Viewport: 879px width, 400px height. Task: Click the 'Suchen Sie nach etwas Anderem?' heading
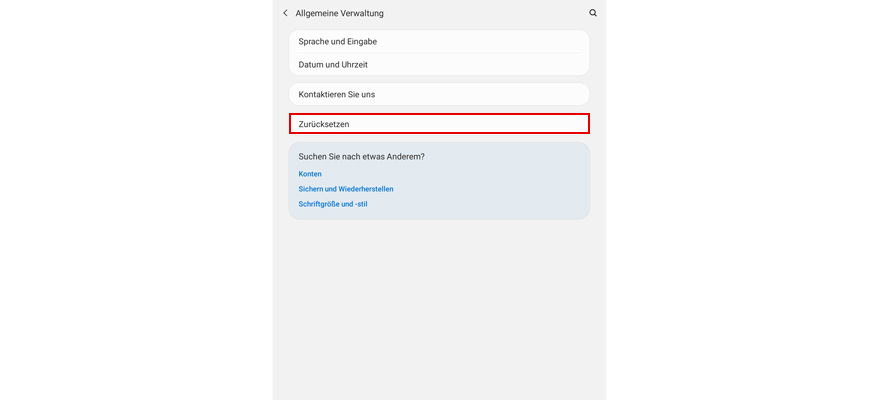click(361, 157)
